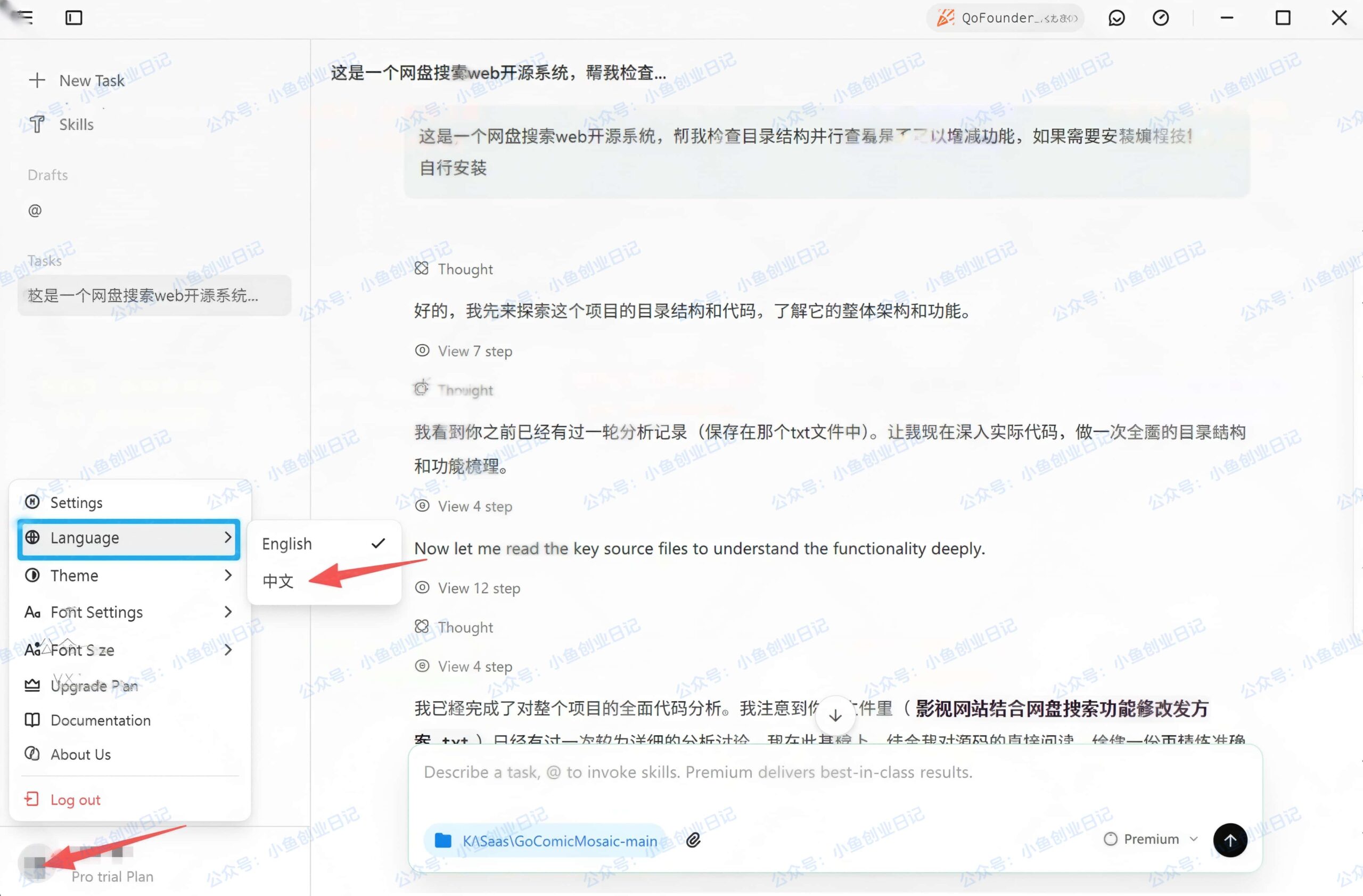Click the scroll-down arrow over the chat
1363x896 pixels.
pos(835,715)
